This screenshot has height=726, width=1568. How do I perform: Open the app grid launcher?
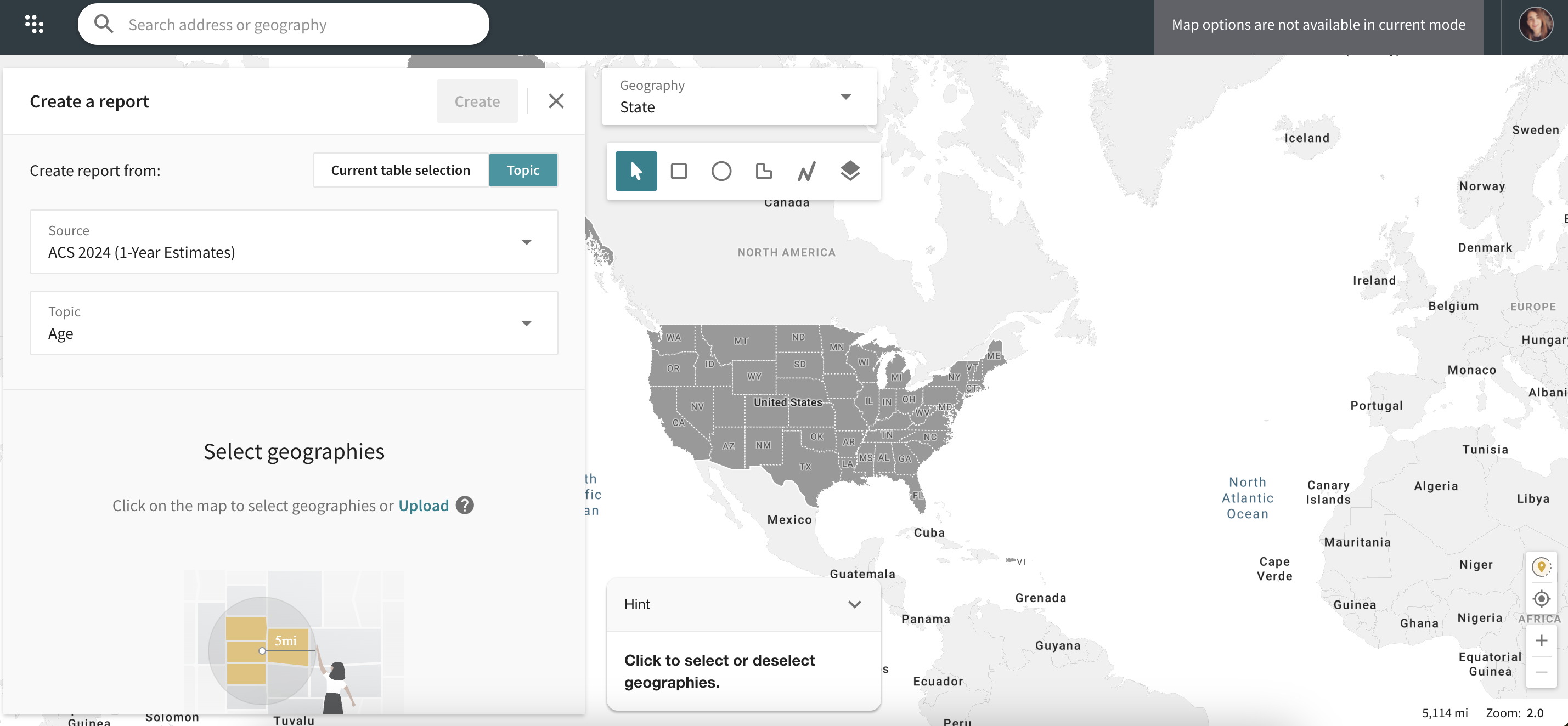(x=35, y=24)
